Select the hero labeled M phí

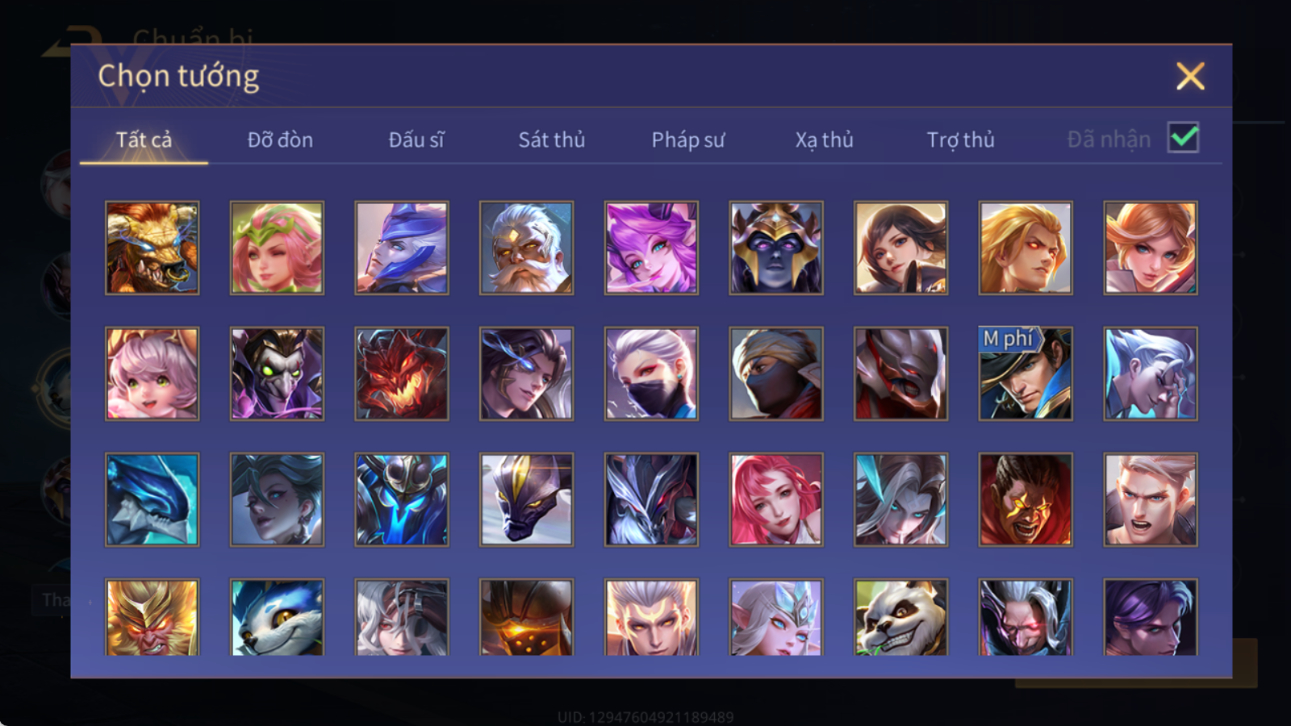1025,373
